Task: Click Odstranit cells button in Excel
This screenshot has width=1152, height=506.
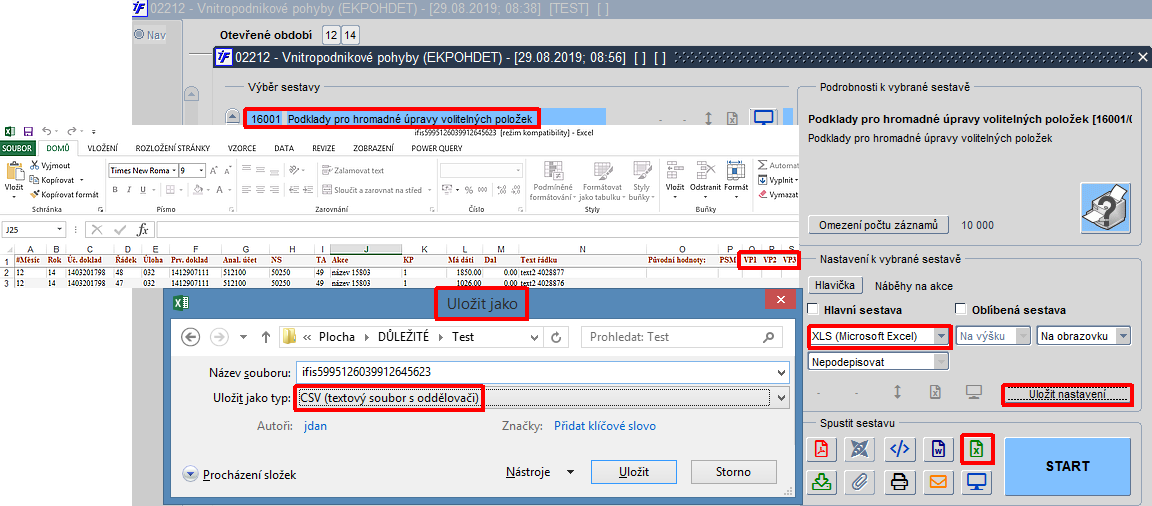Action: (705, 179)
